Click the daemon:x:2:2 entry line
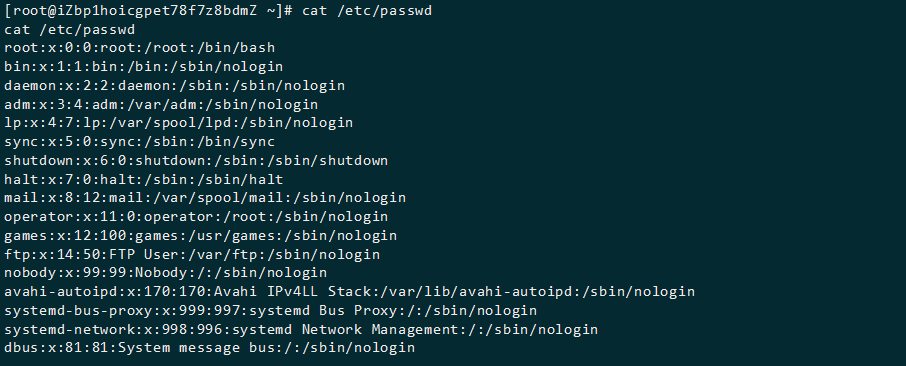The image size is (906, 366). (x=174, y=86)
